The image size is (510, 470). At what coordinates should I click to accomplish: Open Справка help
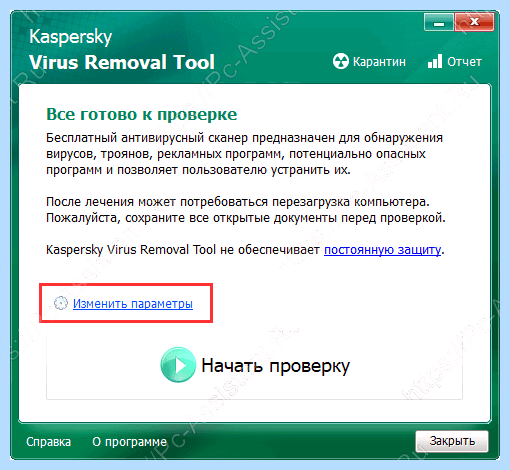point(49,442)
